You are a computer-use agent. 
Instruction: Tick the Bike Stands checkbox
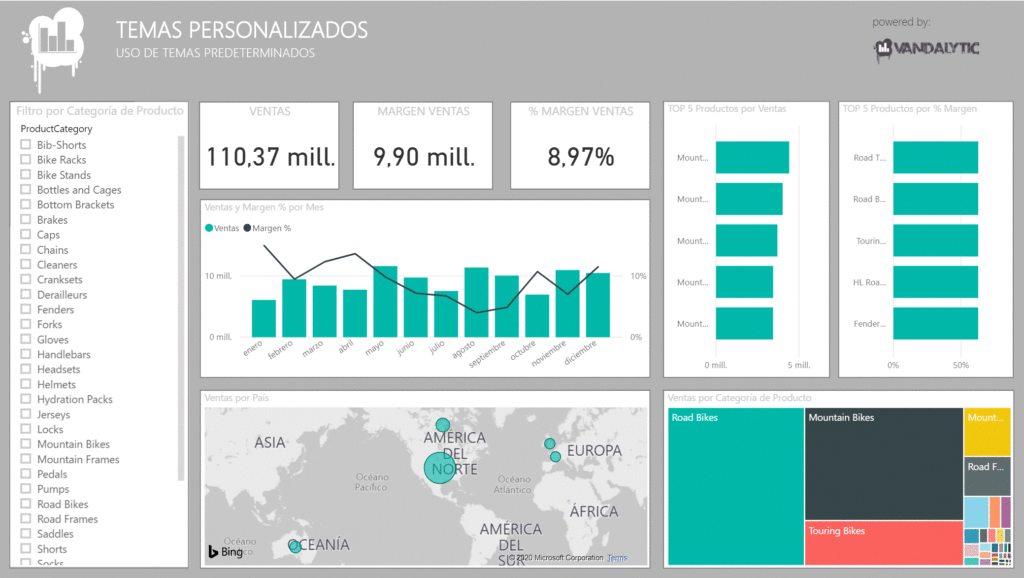25,174
